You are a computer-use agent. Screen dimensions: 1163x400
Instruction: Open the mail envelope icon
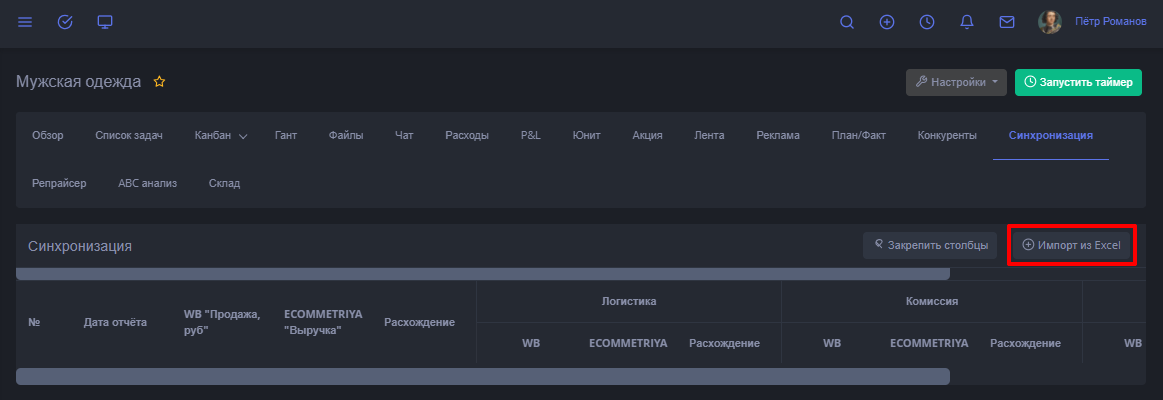click(1007, 22)
